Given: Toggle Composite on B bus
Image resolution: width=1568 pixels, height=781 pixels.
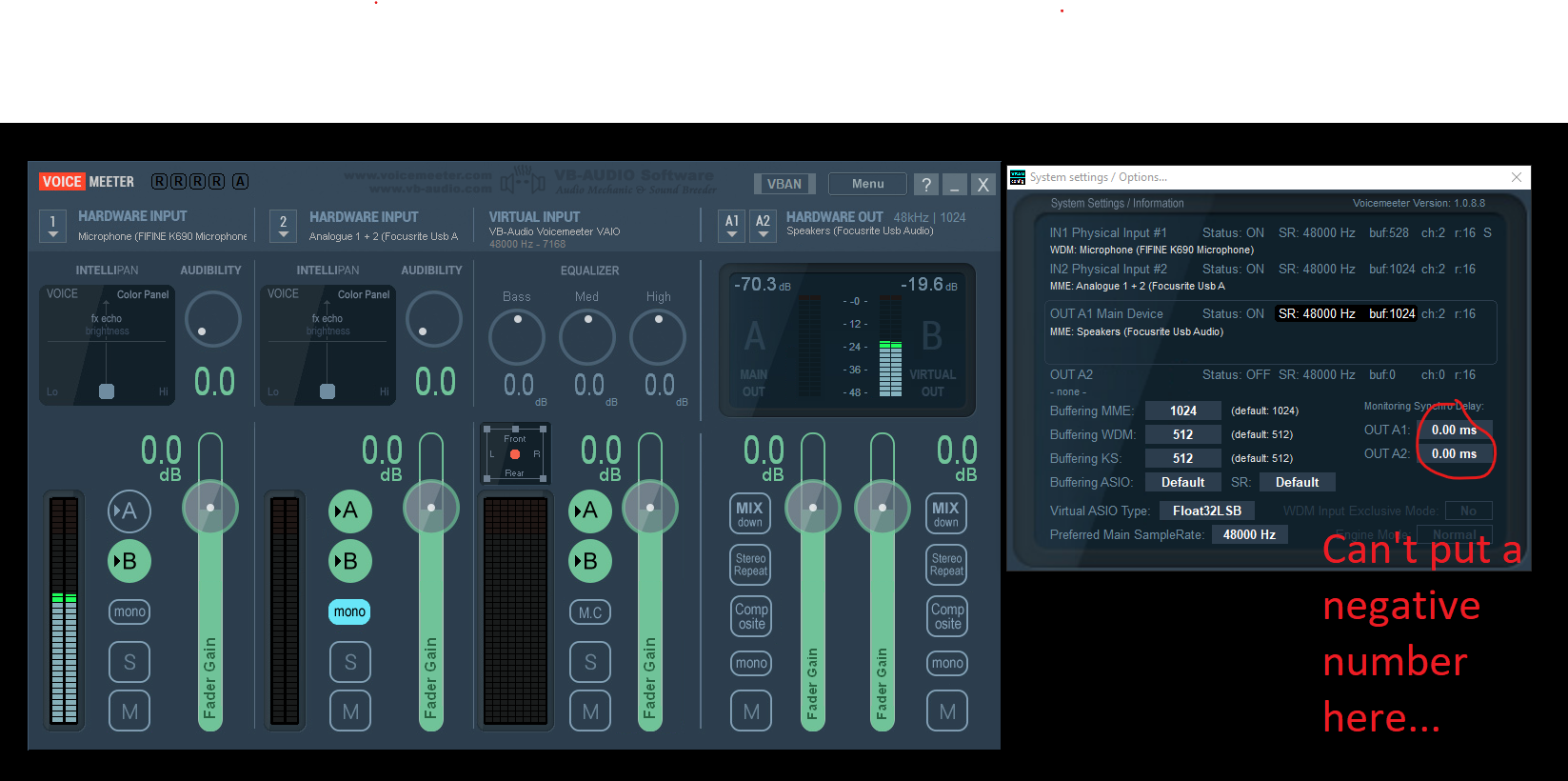Looking at the screenshot, I should click(947, 616).
